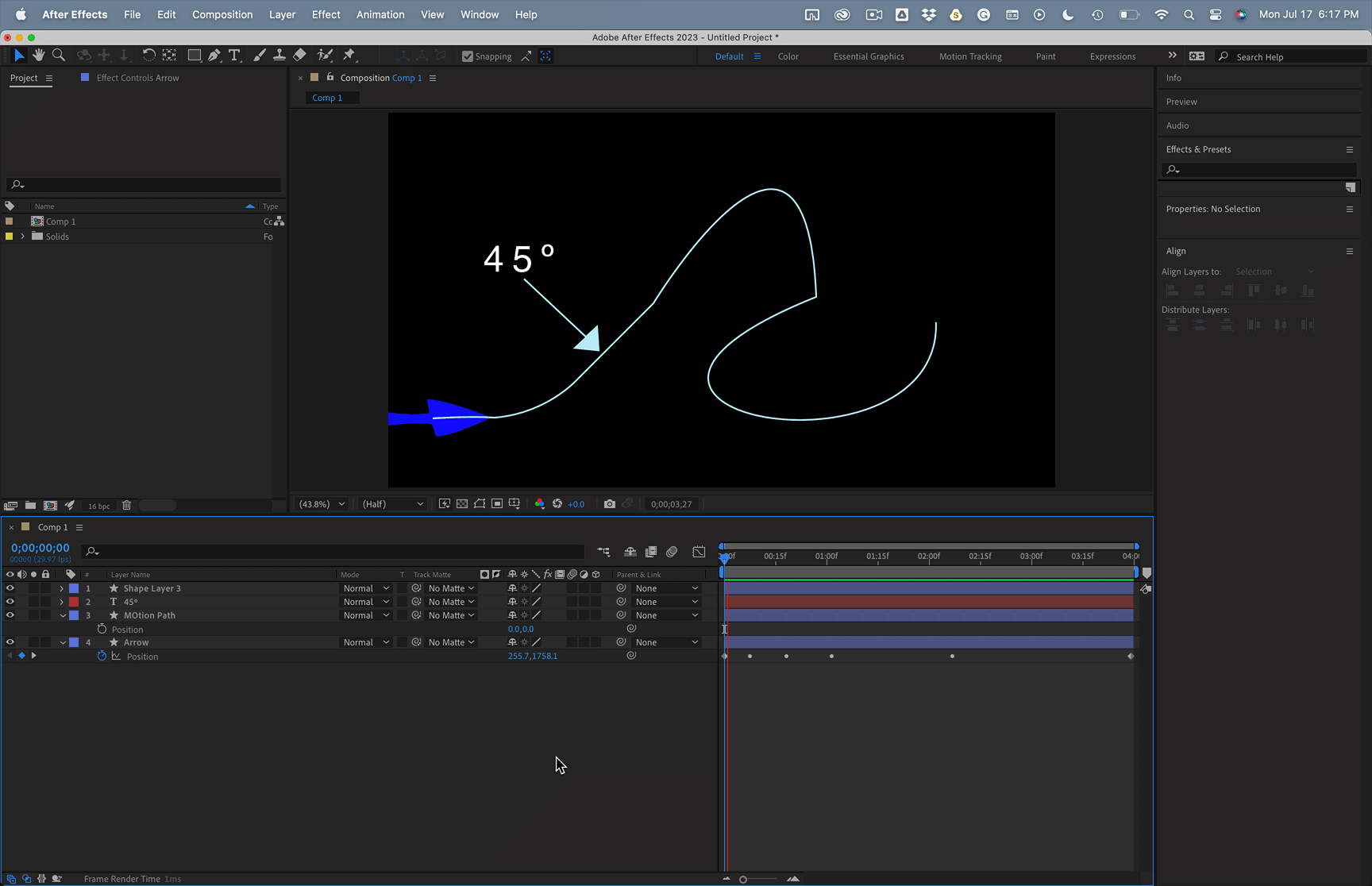
Task: Open the Composition menu
Action: click(x=222, y=14)
